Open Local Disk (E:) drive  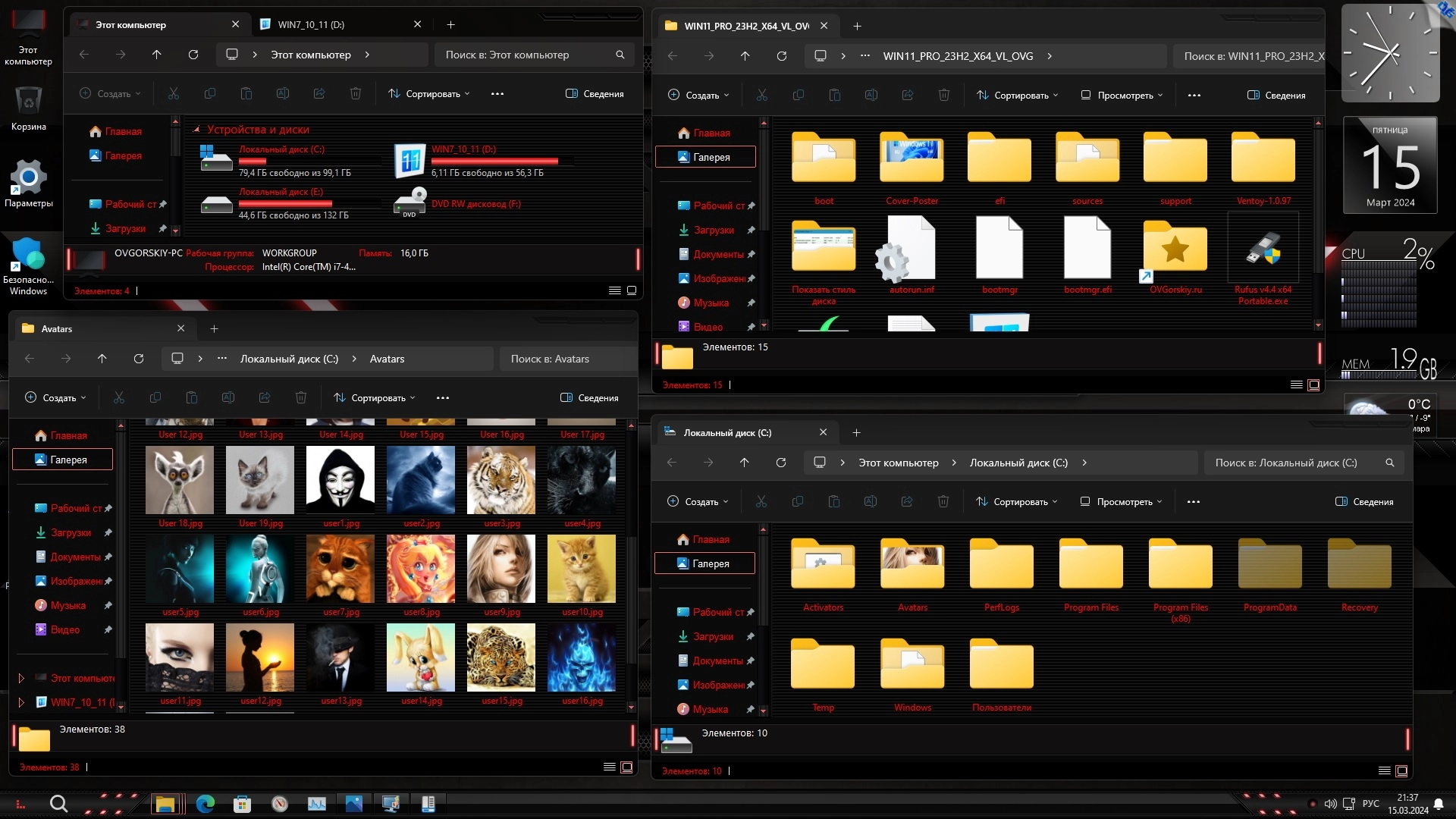217,203
